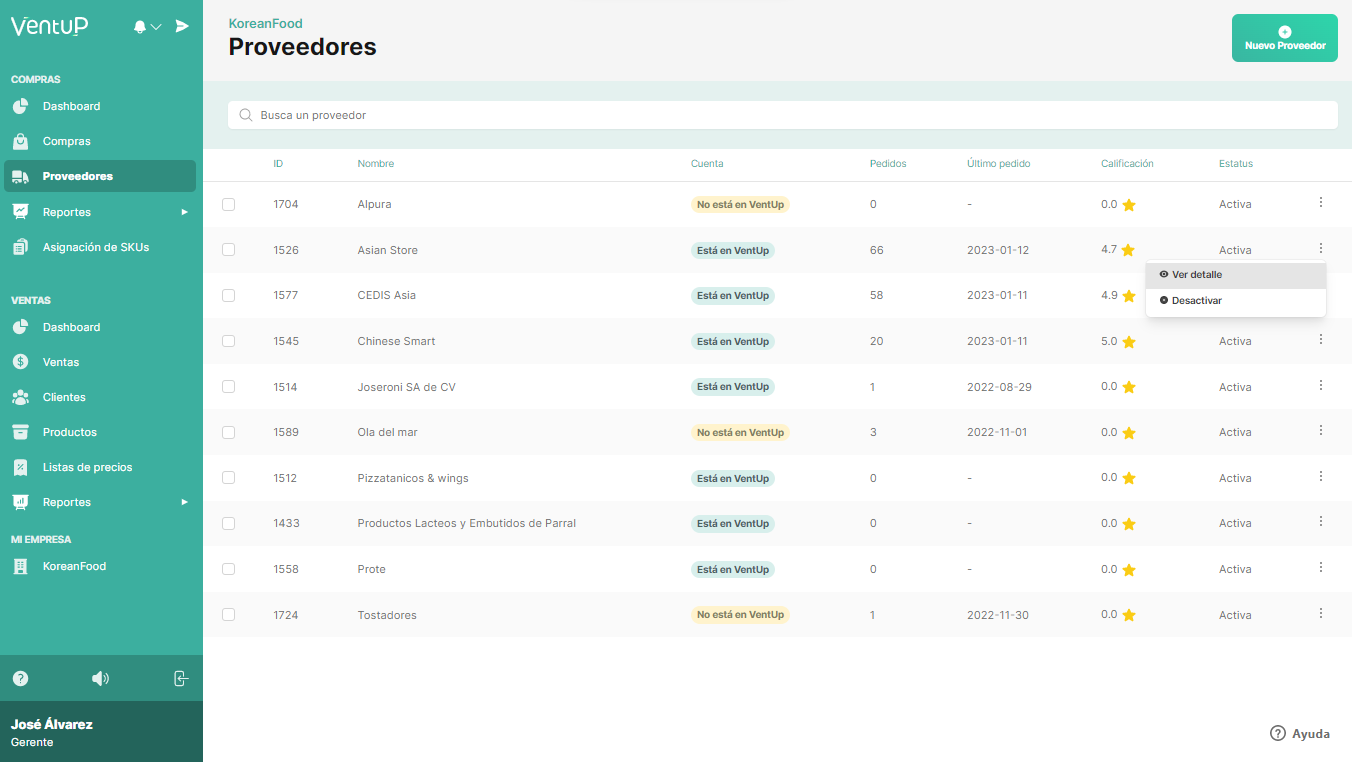Click the logout door icon
Screen dimensions: 1352x762
pos(181,678)
